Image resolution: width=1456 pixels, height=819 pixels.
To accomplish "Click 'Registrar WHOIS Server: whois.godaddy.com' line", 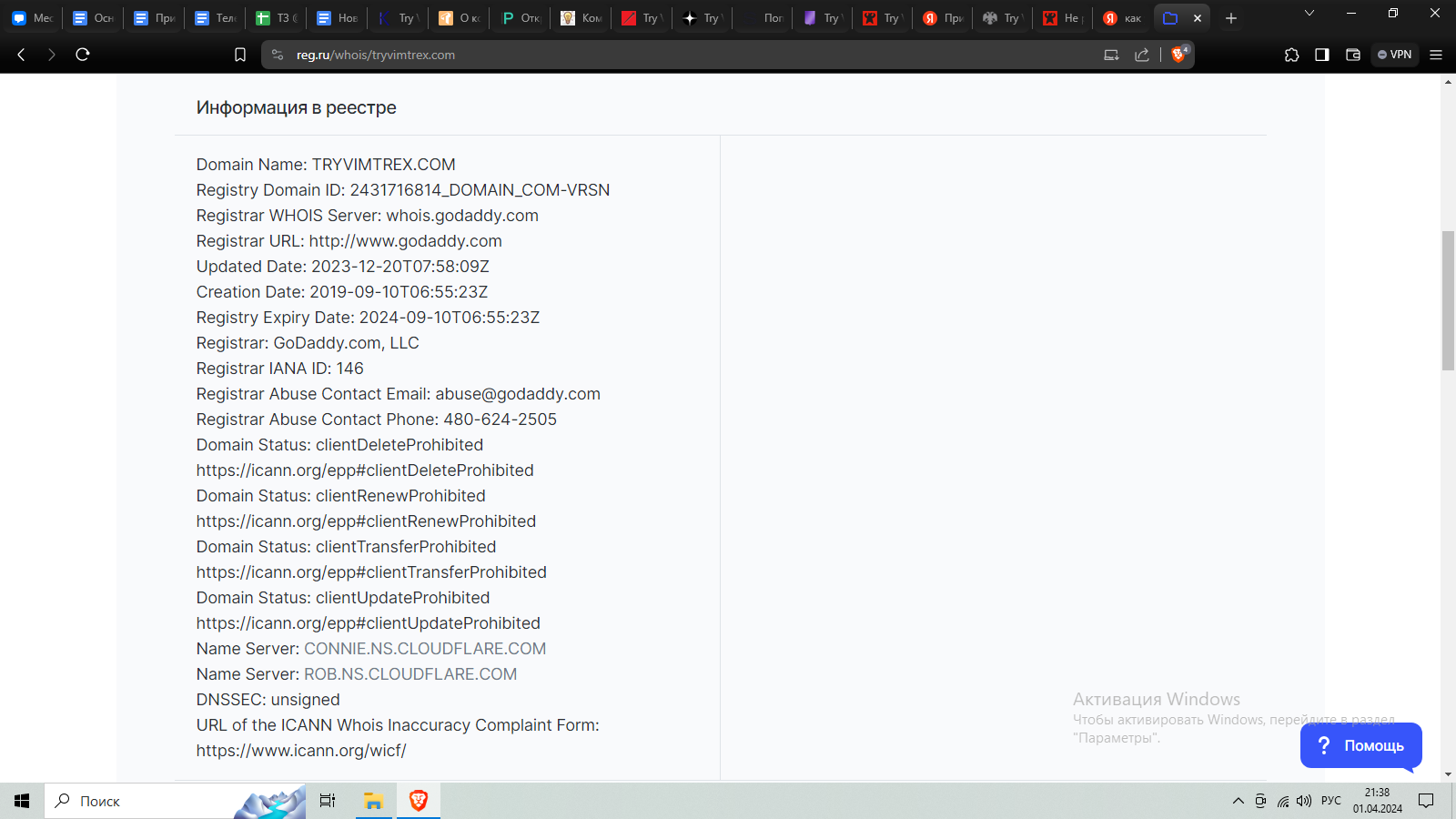I will (x=368, y=216).
